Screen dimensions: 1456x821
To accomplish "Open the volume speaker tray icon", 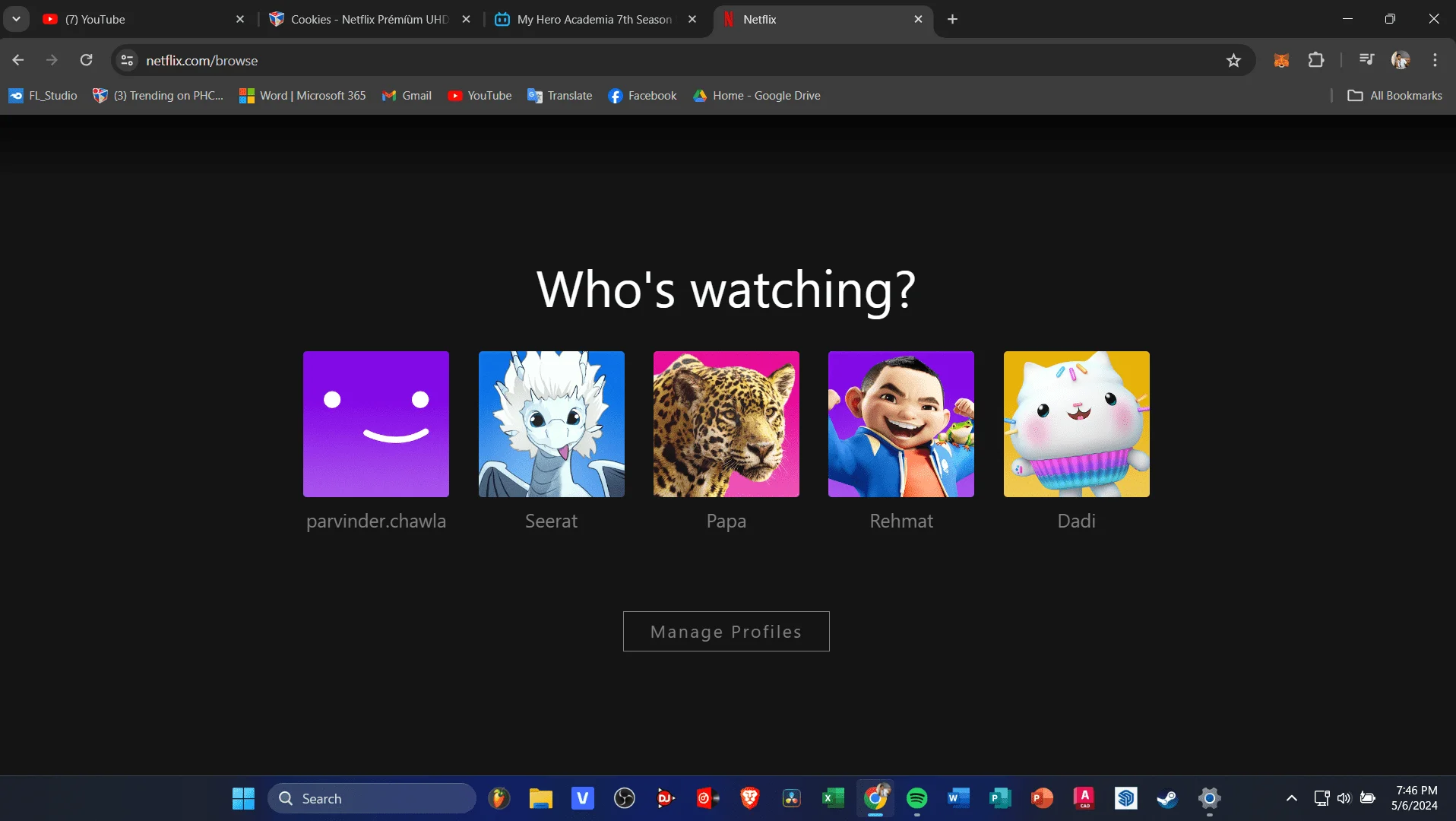I will click(x=1344, y=798).
